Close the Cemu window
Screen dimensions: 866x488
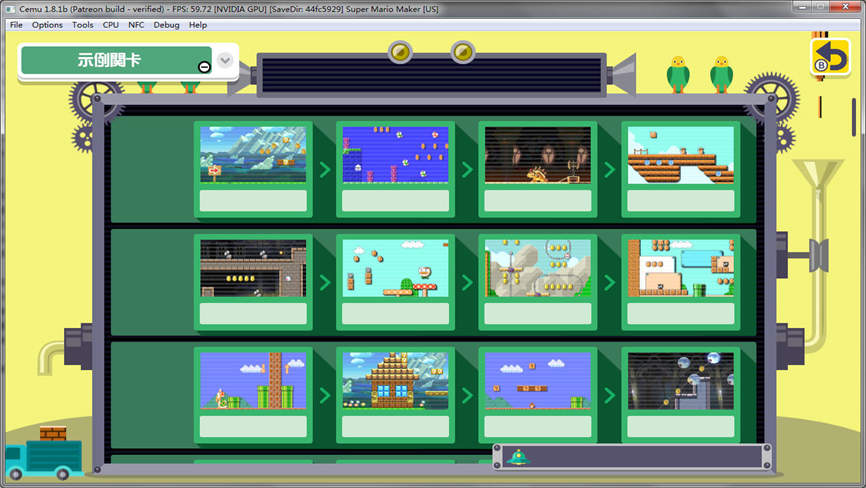click(845, 7)
